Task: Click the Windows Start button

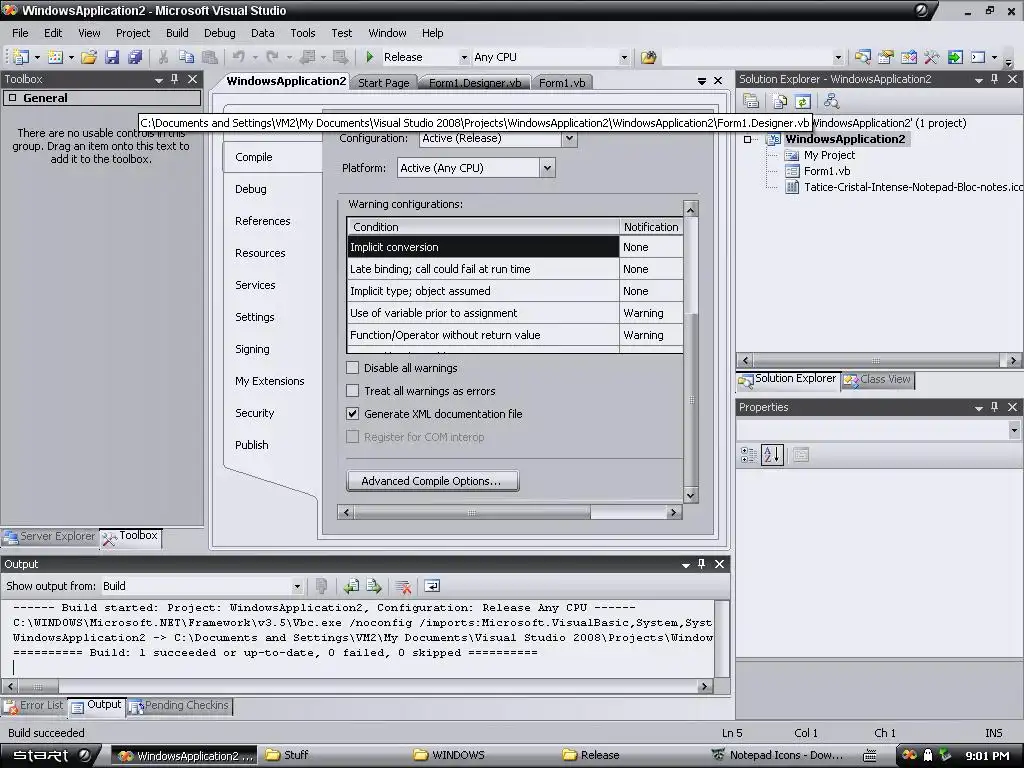Action: [x=50, y=755]
